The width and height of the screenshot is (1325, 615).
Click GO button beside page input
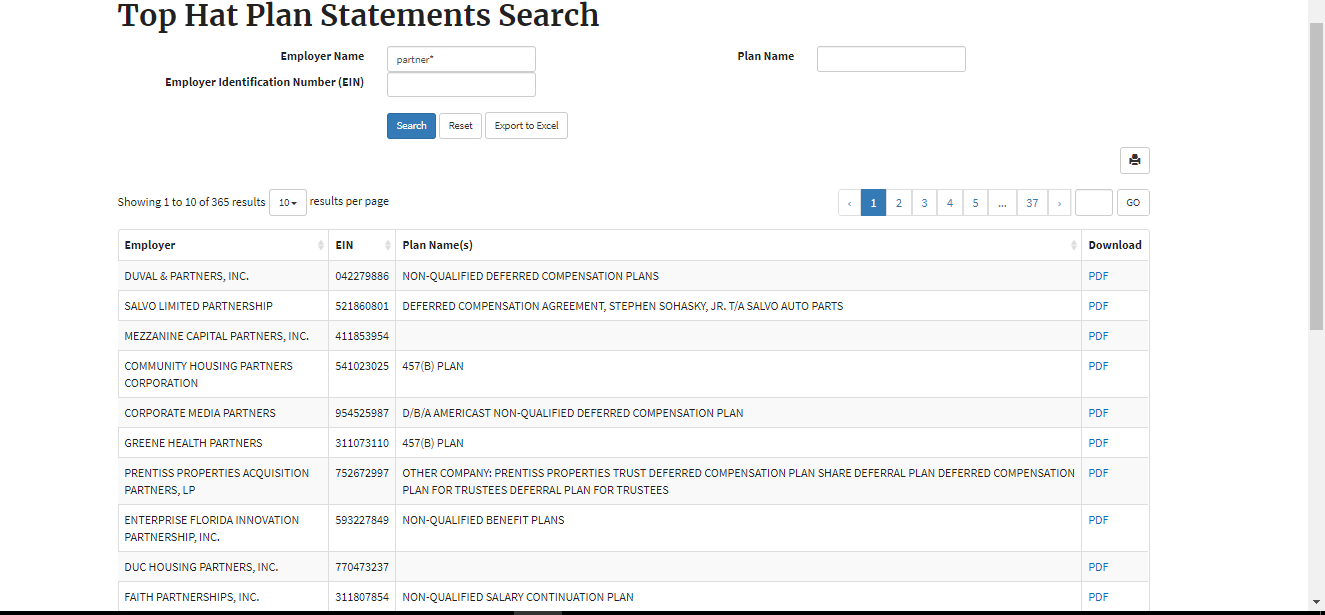pyautogui.click(x=1133, y=203)
